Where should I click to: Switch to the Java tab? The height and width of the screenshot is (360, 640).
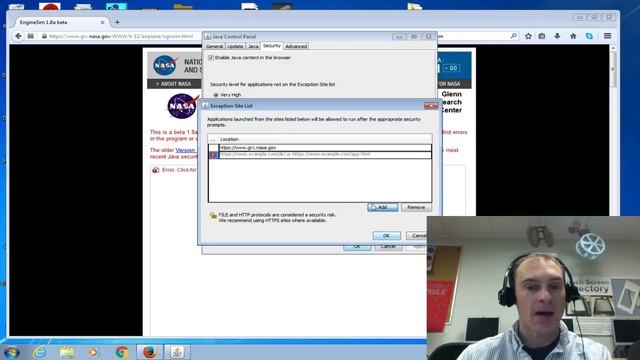[x=253, y=46]
